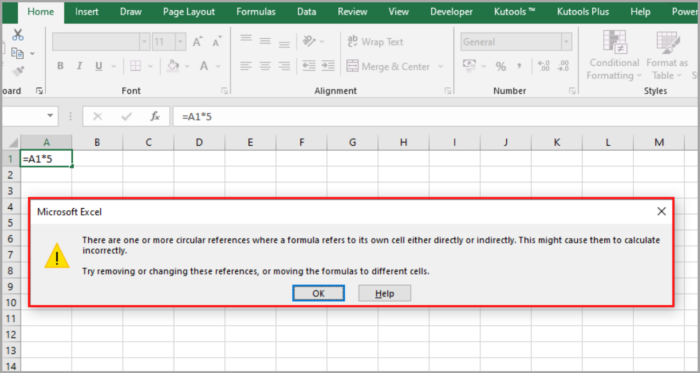Expand Alignment group dialog launcher
Viewport: 700px width, 373px height.
447,91
